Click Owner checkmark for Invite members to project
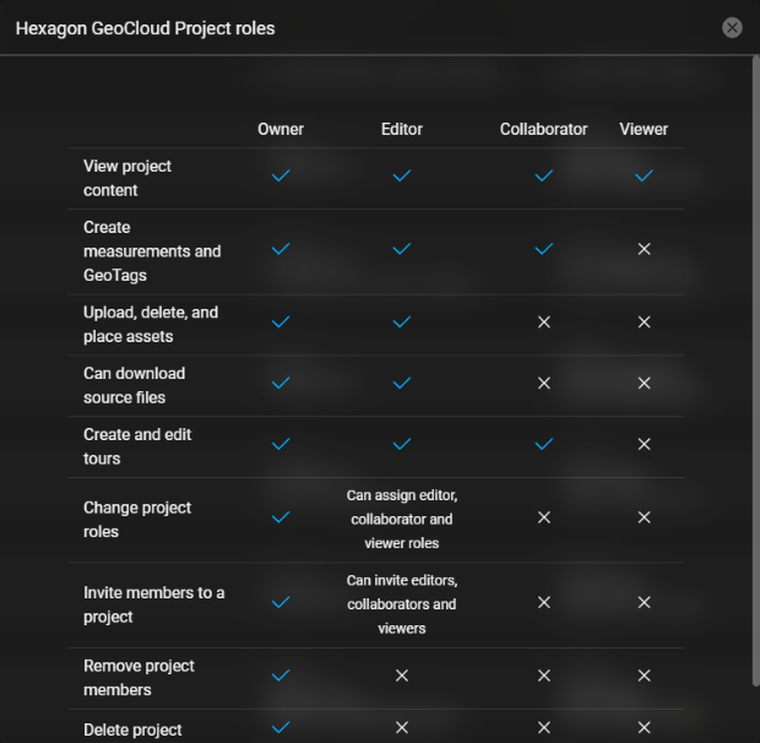Image resolution: width=760 pixels, height=743 pixels. [281, 602]
